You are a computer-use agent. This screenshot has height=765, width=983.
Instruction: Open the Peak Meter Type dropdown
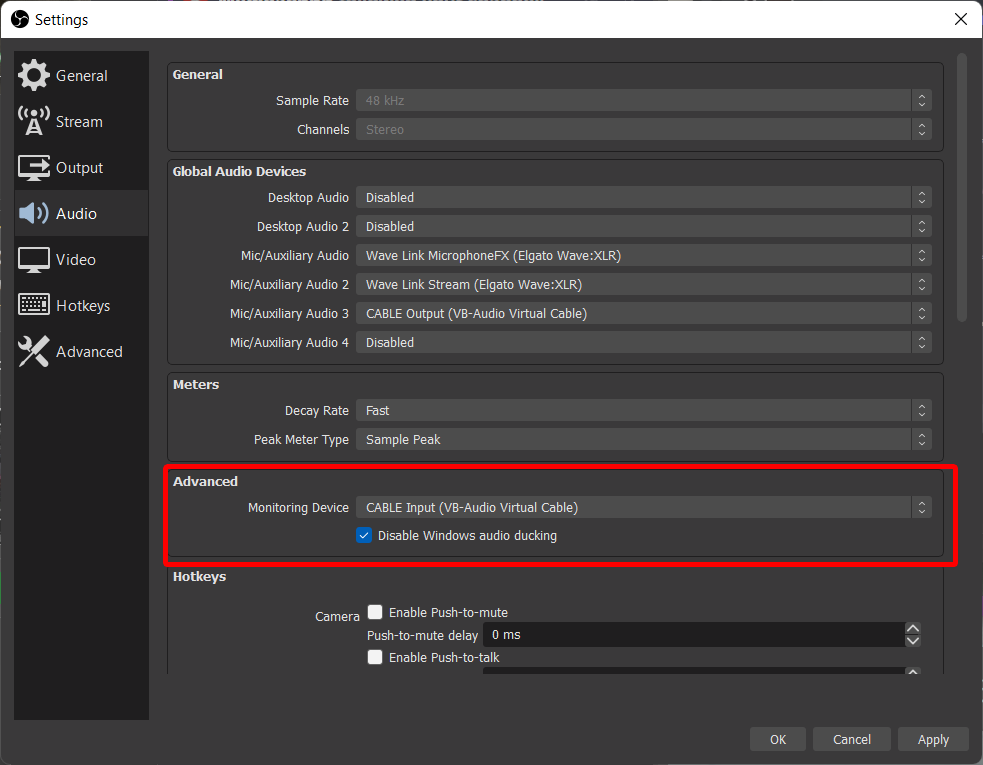pos(644,440)
